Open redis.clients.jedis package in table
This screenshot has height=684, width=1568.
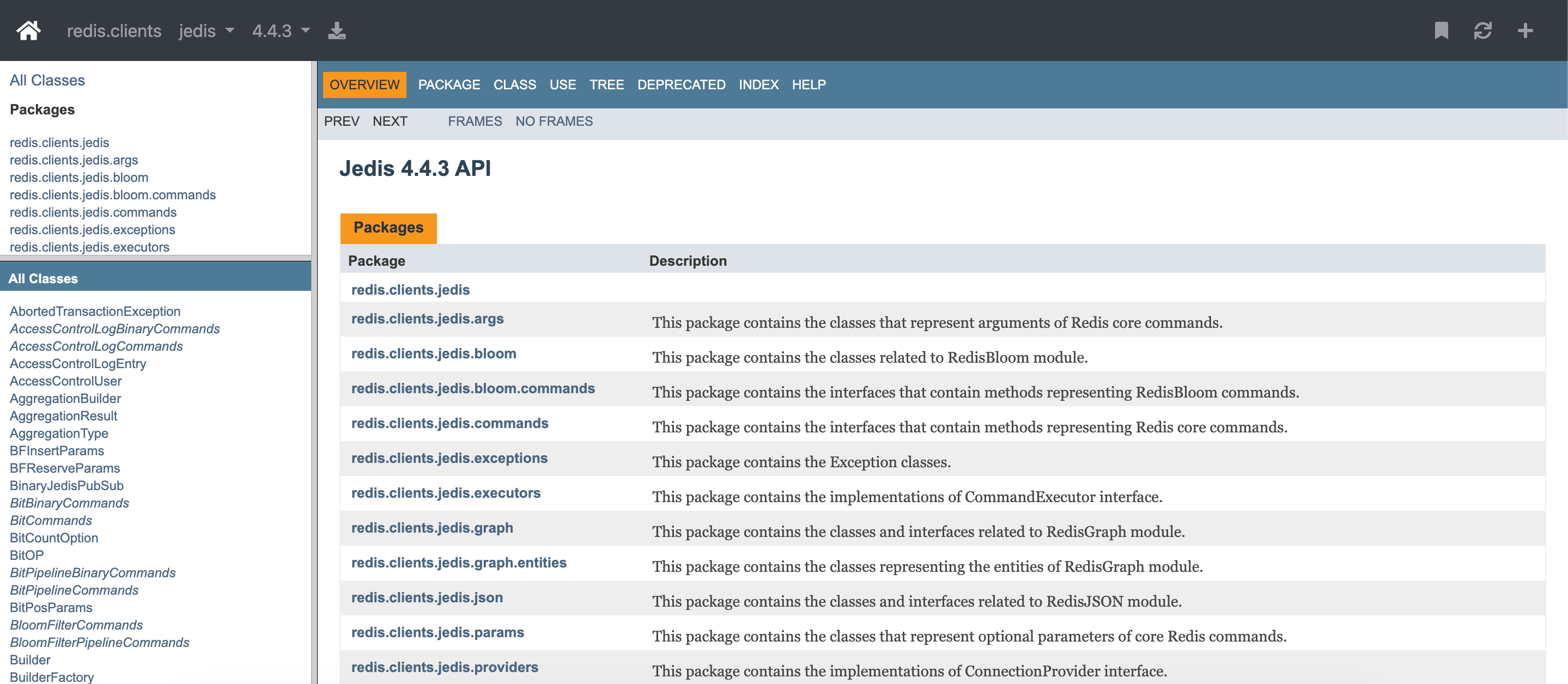410,290
